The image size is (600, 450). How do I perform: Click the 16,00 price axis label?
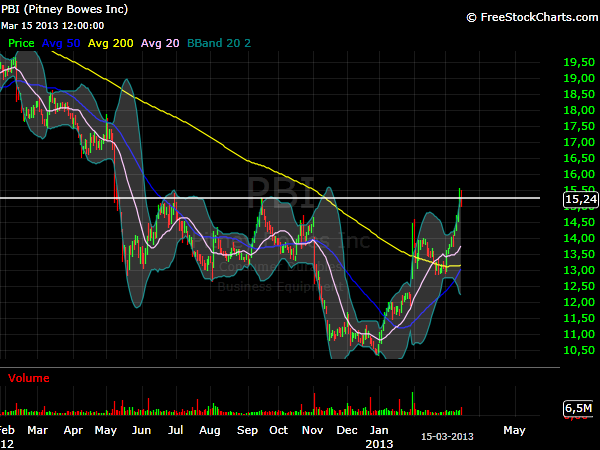click(x=579, y=174)
